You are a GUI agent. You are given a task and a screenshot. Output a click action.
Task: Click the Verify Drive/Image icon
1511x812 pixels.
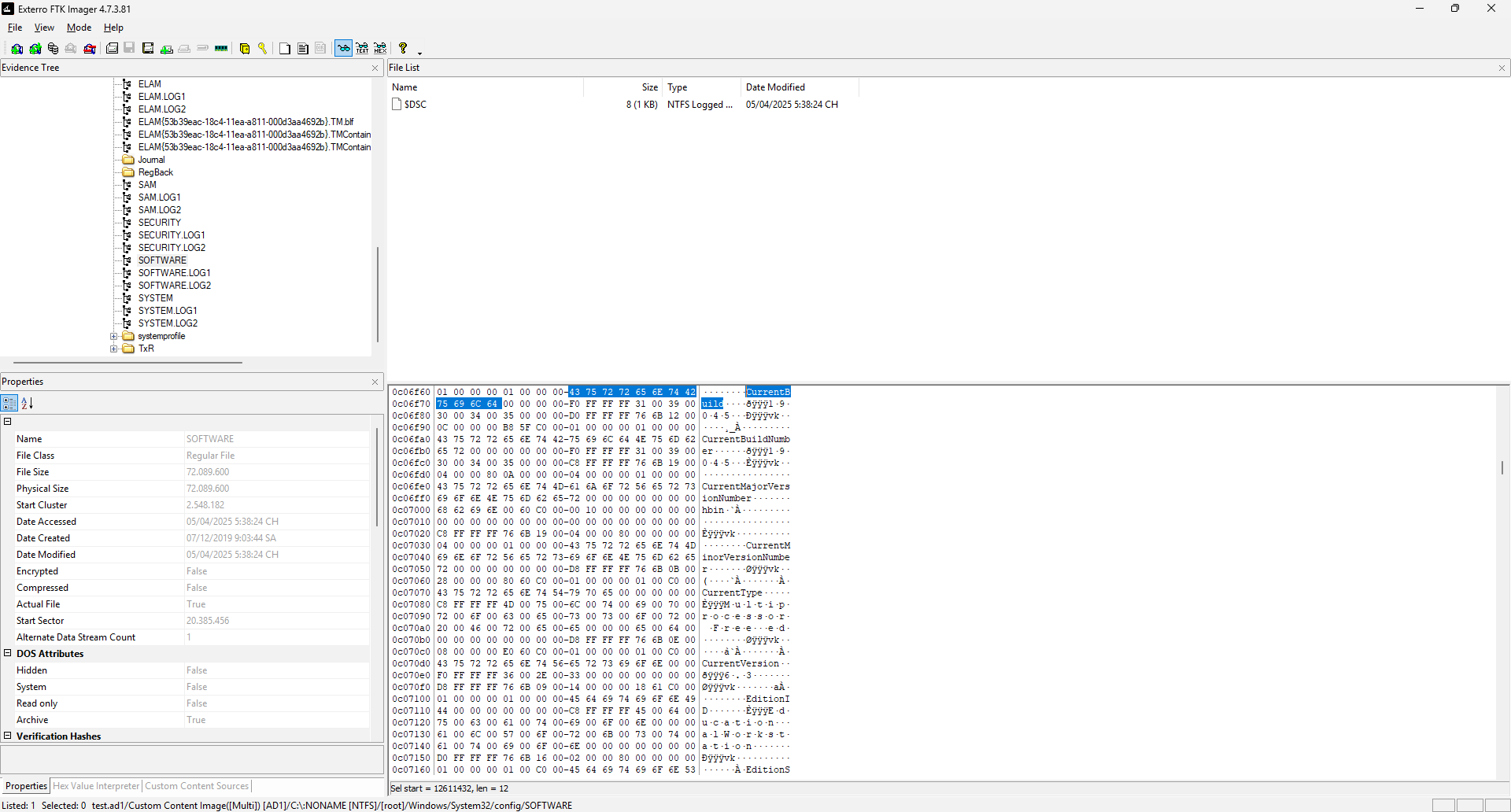coord(202,49)
